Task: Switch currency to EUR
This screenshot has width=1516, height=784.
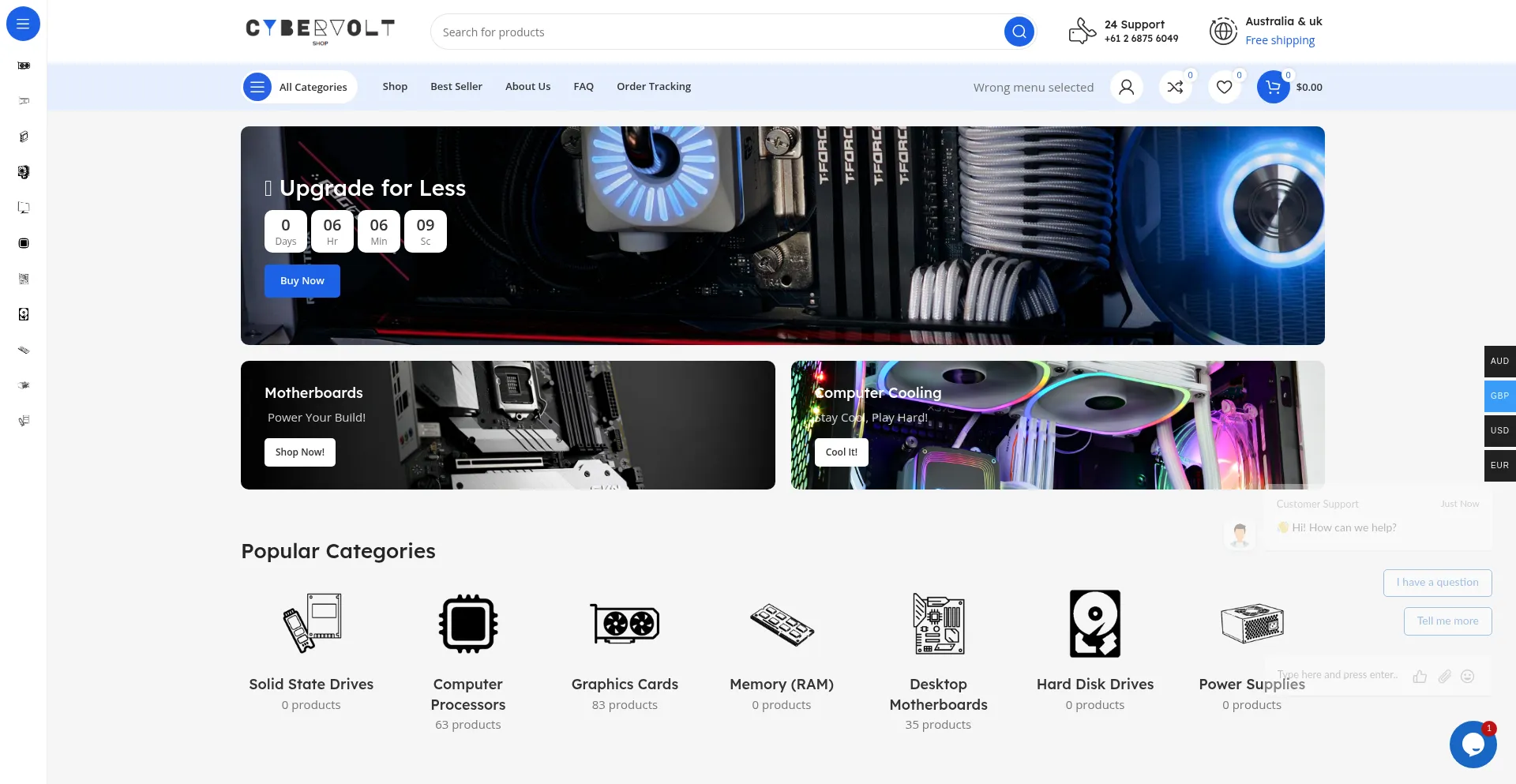Action: (x=1499, y=465)
